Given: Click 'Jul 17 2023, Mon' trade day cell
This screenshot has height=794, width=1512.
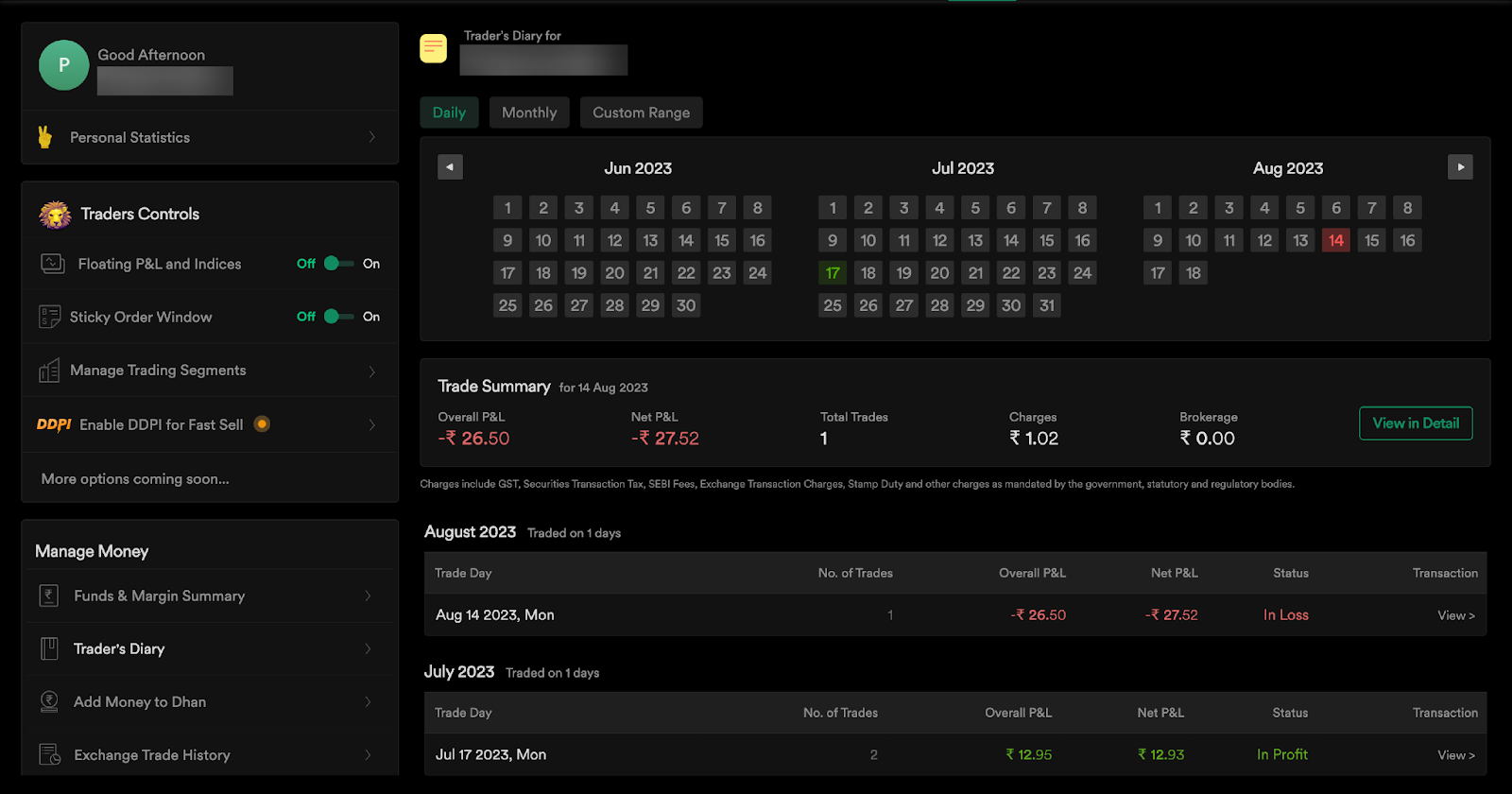Looking at the screenshot, I should [x=490, y=755].
